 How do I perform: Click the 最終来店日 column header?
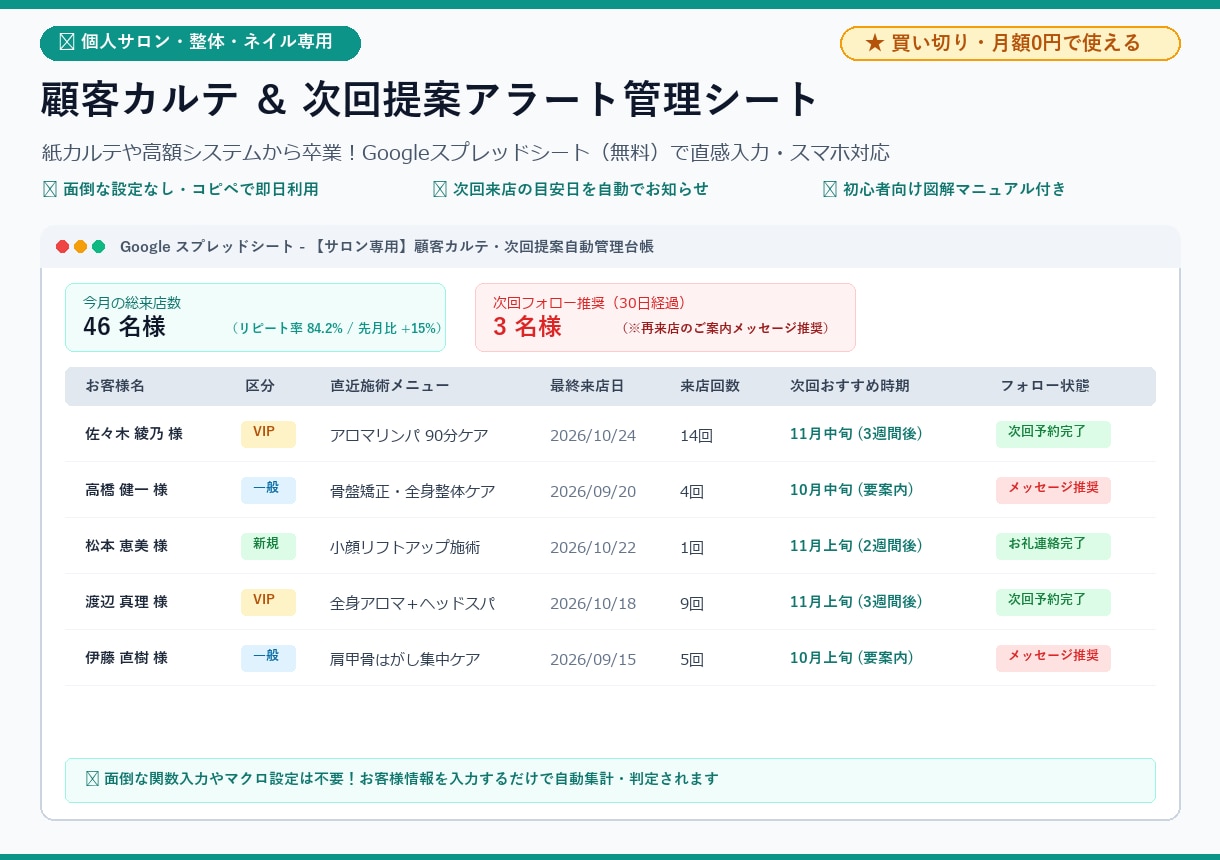(587, 386)
